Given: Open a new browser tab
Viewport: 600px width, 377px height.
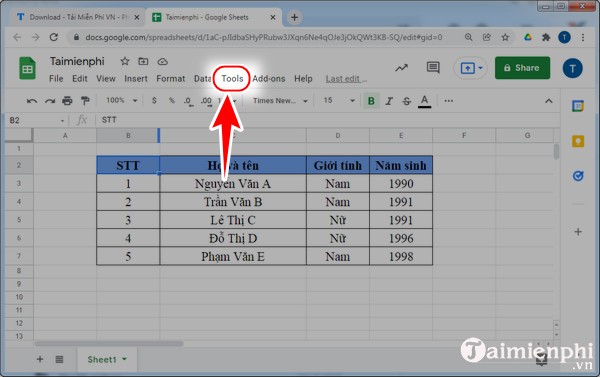Looking at the screenshot, I should click(x=294, y=17).
